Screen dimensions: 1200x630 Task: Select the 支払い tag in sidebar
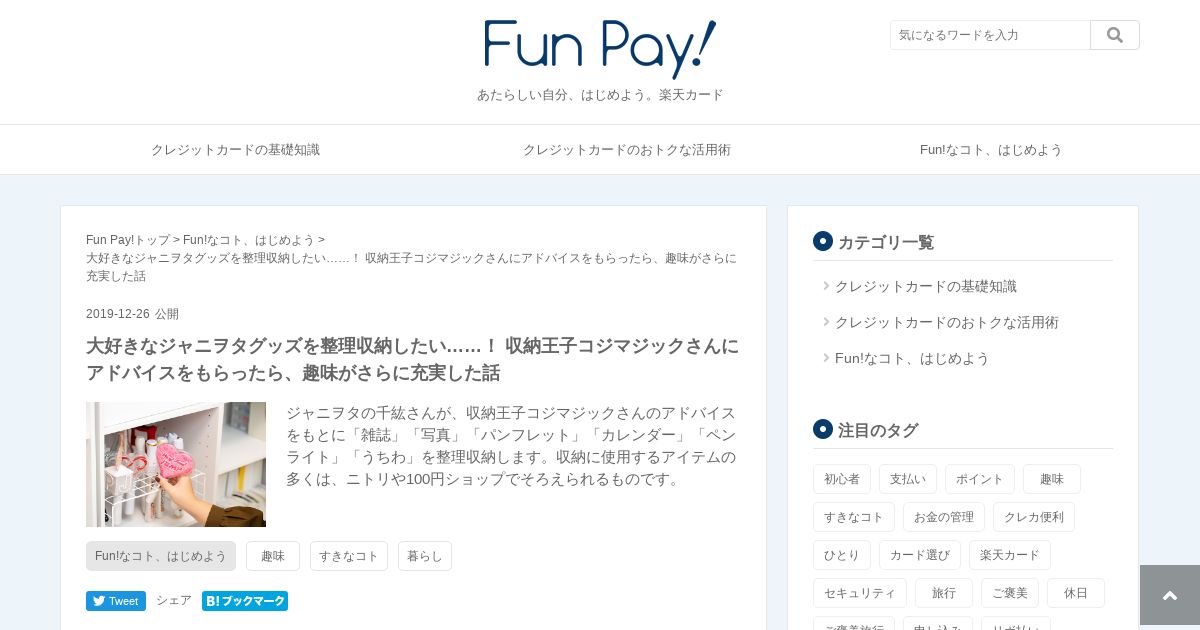click(908, 479)
